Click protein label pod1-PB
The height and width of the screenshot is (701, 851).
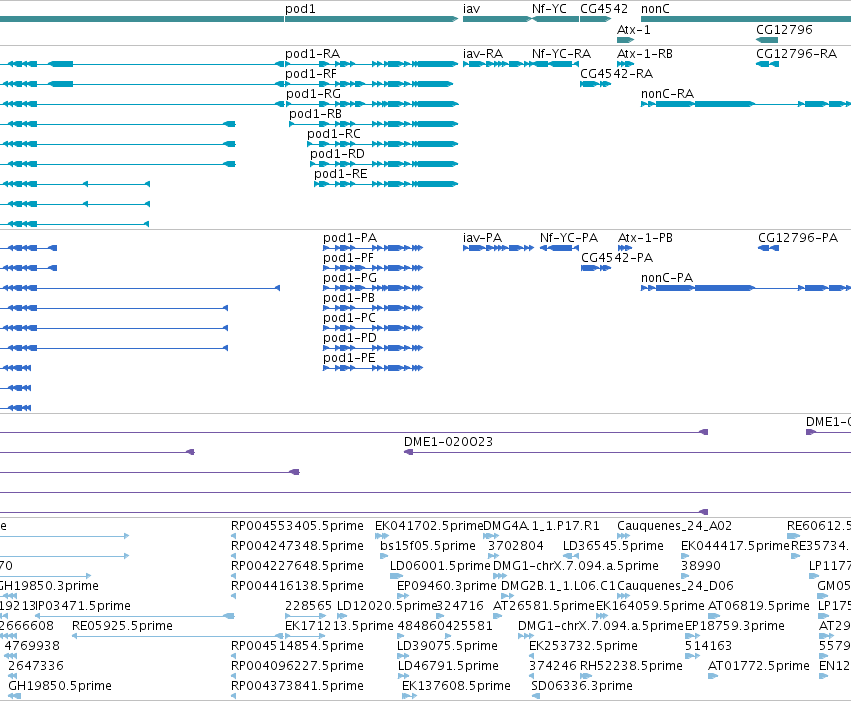pyautogui.click(x=349, y=298)
